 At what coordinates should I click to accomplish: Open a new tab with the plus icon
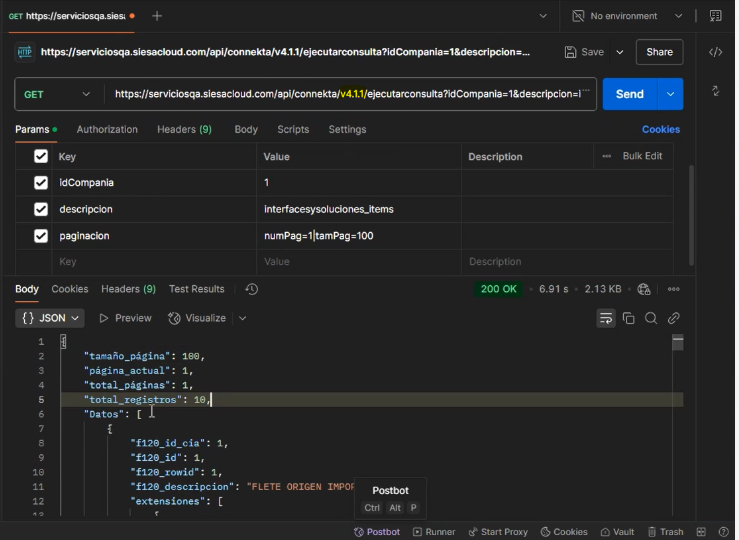157,16
